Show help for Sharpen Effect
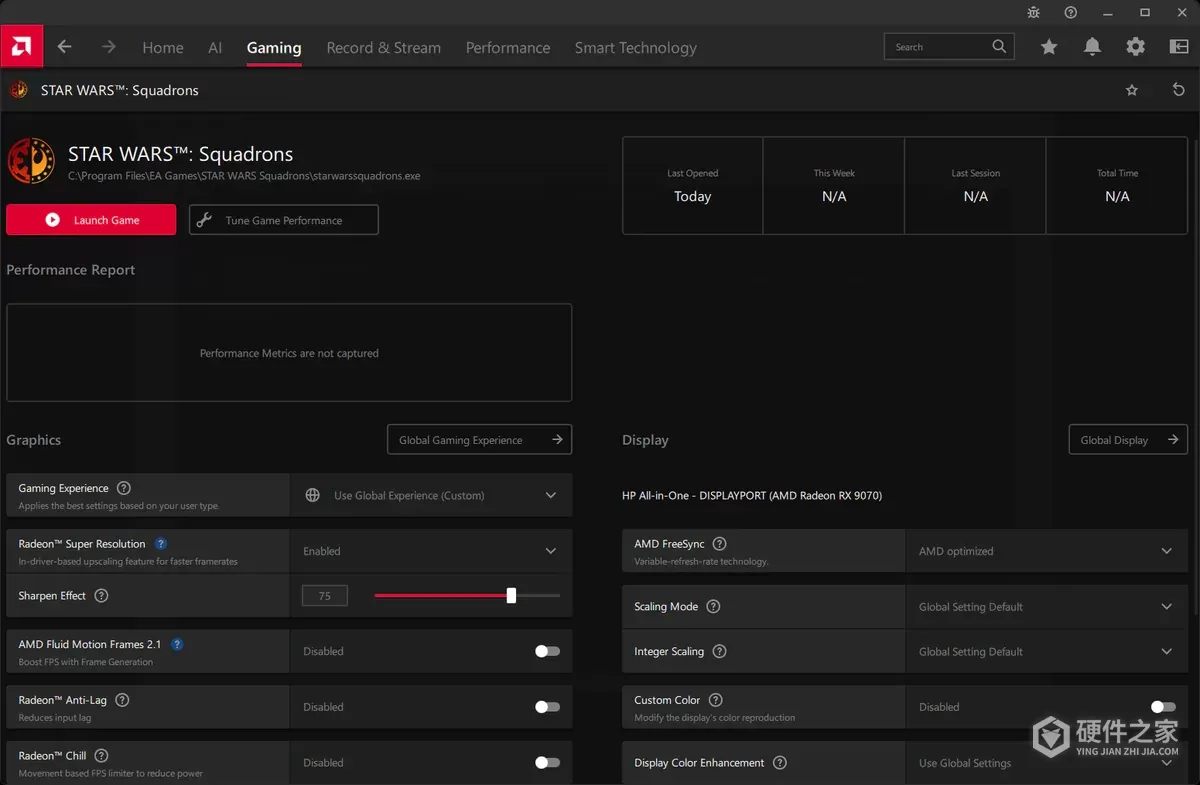This screenshot has width=1200, height=785. [x=101, y=595]
